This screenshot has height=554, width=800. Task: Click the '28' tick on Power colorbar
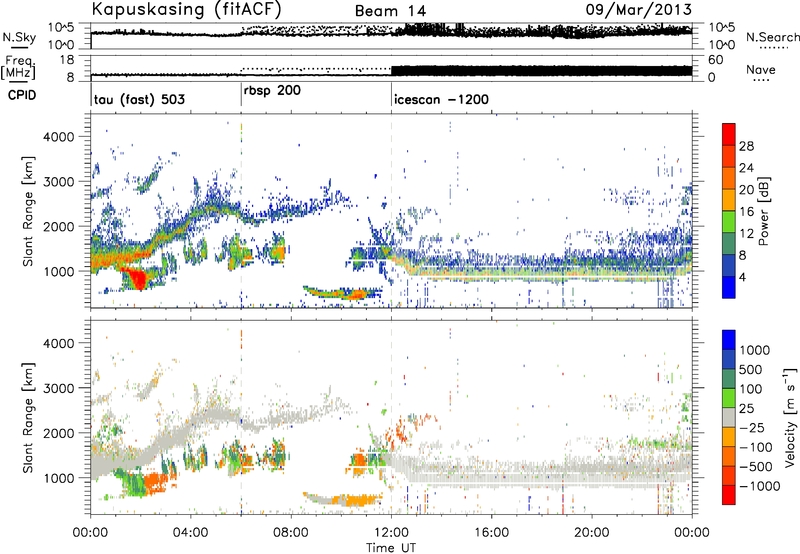pyautogui.click(x=746, y=146)
